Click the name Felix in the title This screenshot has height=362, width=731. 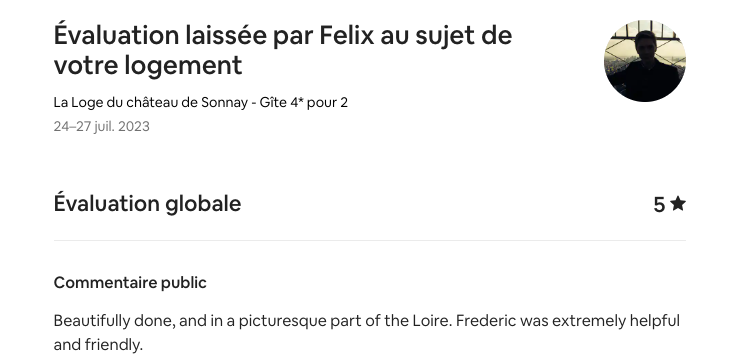click(346, 35)
